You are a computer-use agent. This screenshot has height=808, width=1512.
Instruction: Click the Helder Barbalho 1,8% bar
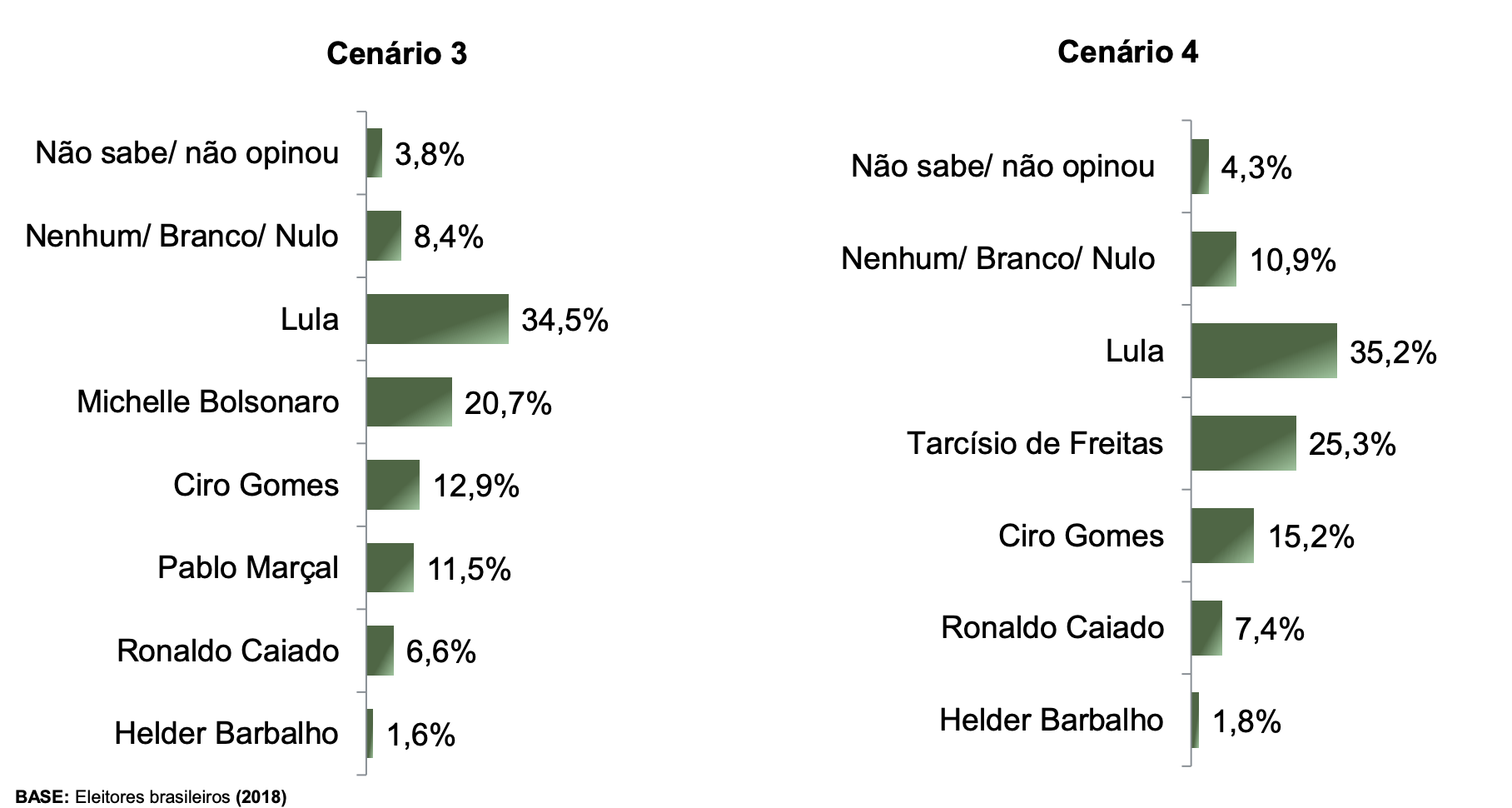pos(1196,720)
